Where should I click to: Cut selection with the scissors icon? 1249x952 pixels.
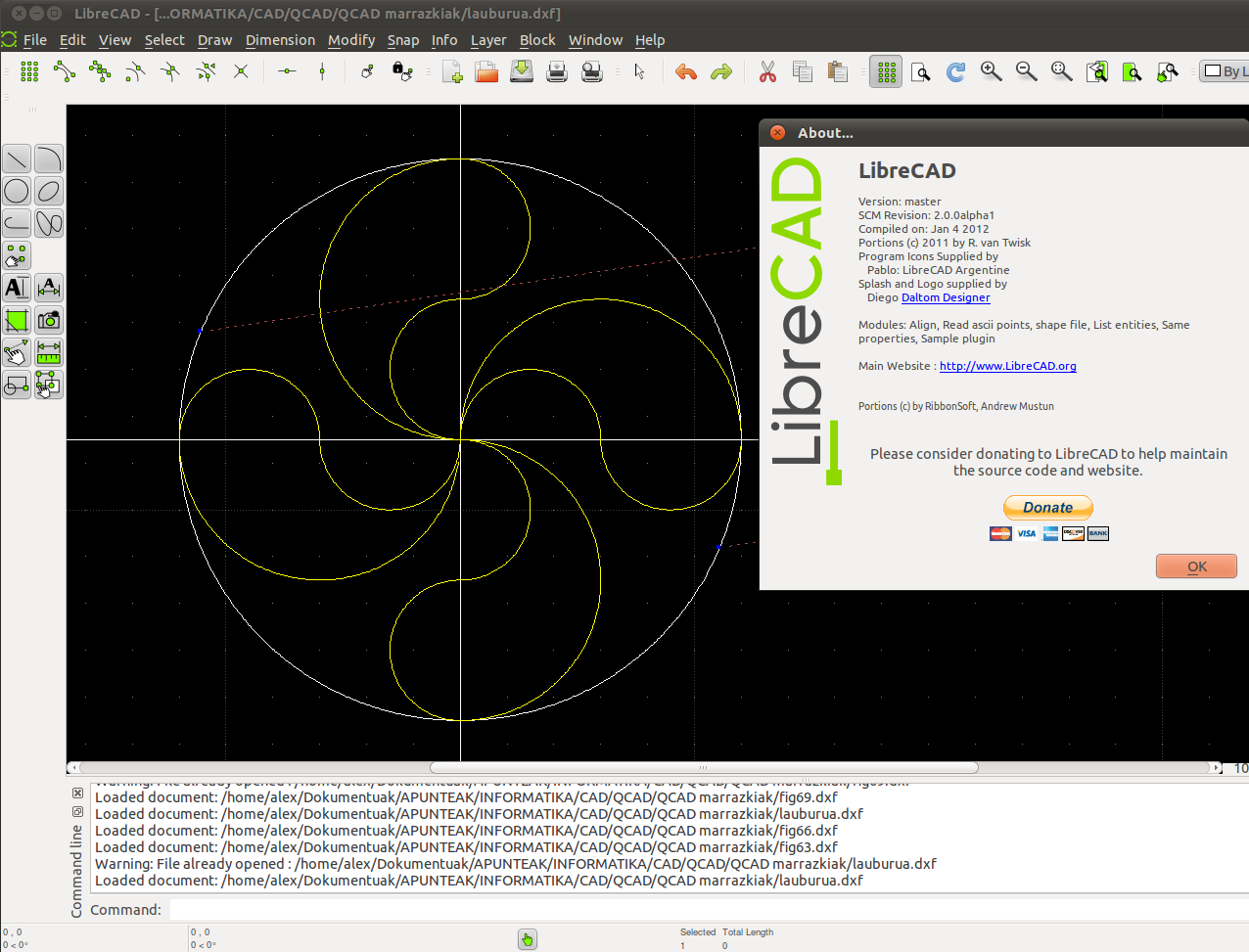coord(767,71)
